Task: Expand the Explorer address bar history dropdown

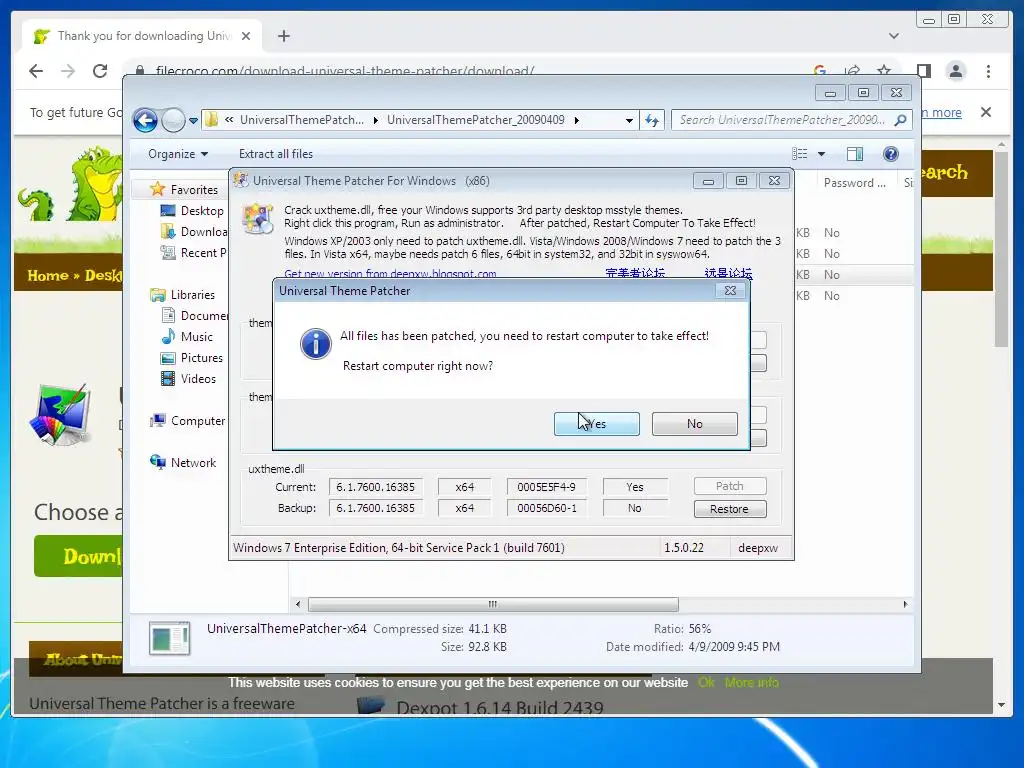Action: coord(629,120)
